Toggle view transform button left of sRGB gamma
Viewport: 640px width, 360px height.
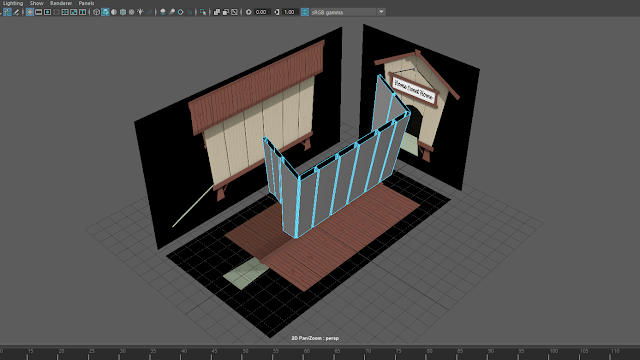(305, 12)
